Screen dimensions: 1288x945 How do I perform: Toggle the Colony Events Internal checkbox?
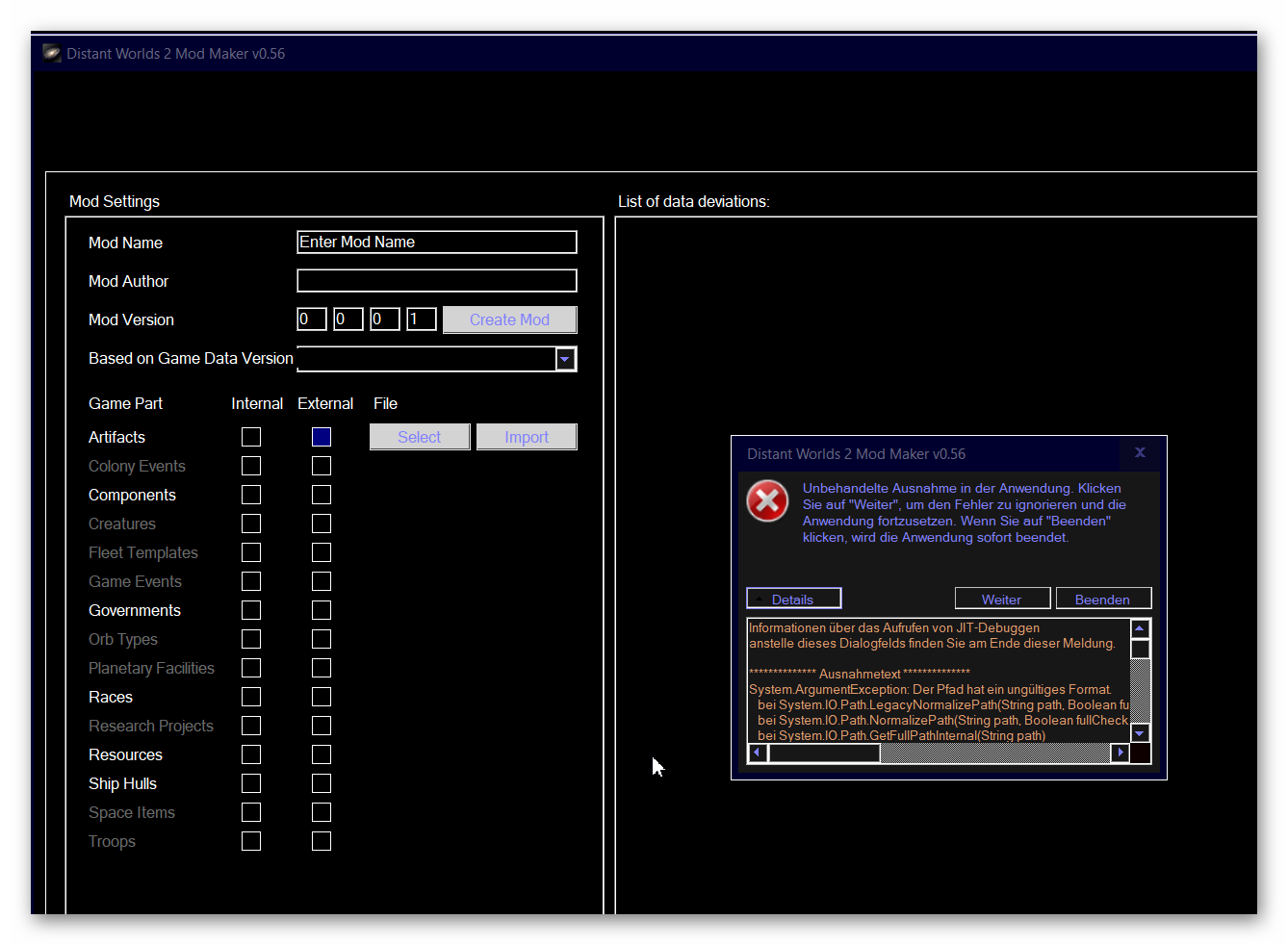tap(251, 466)
